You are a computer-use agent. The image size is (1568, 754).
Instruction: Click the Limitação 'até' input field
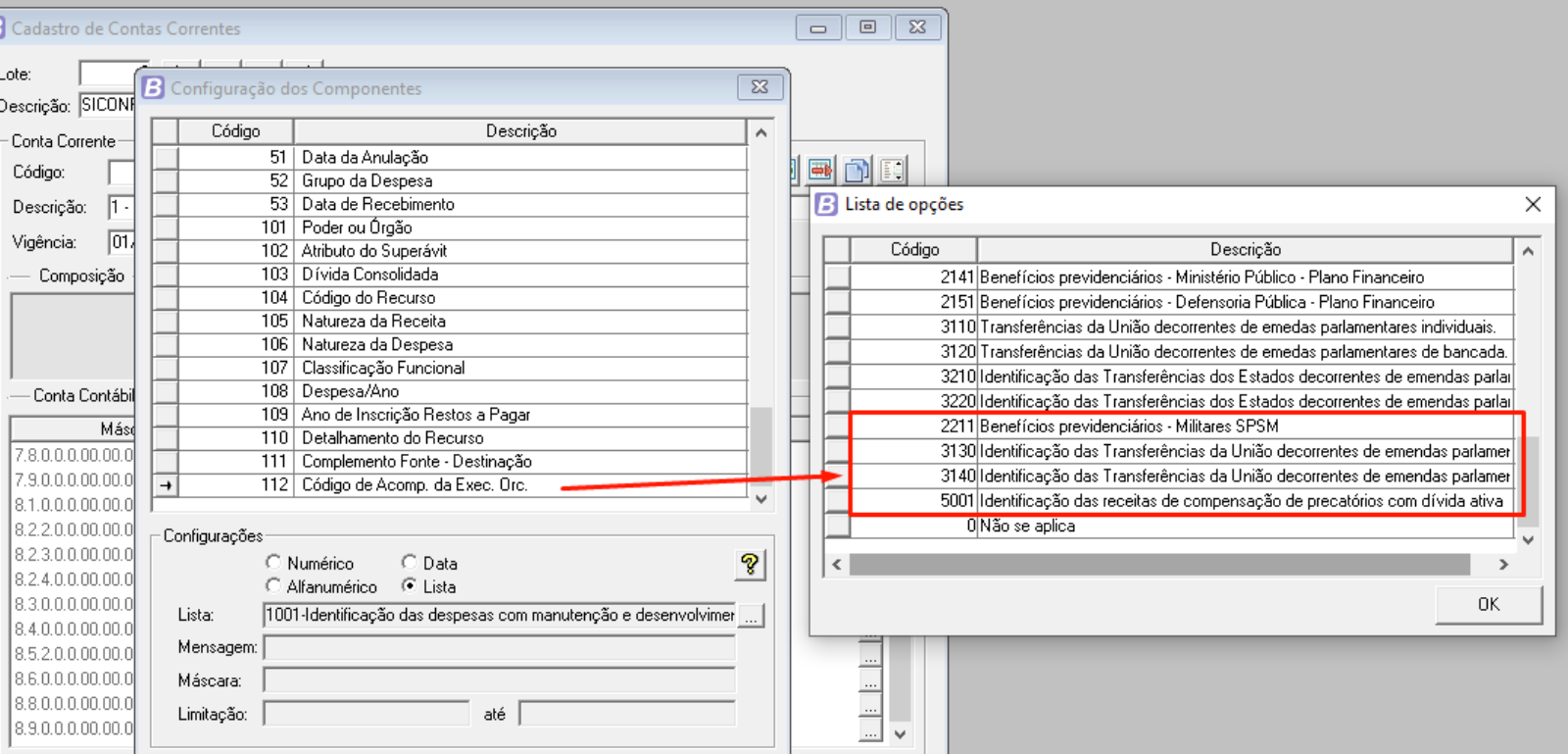tap(627, 714)
